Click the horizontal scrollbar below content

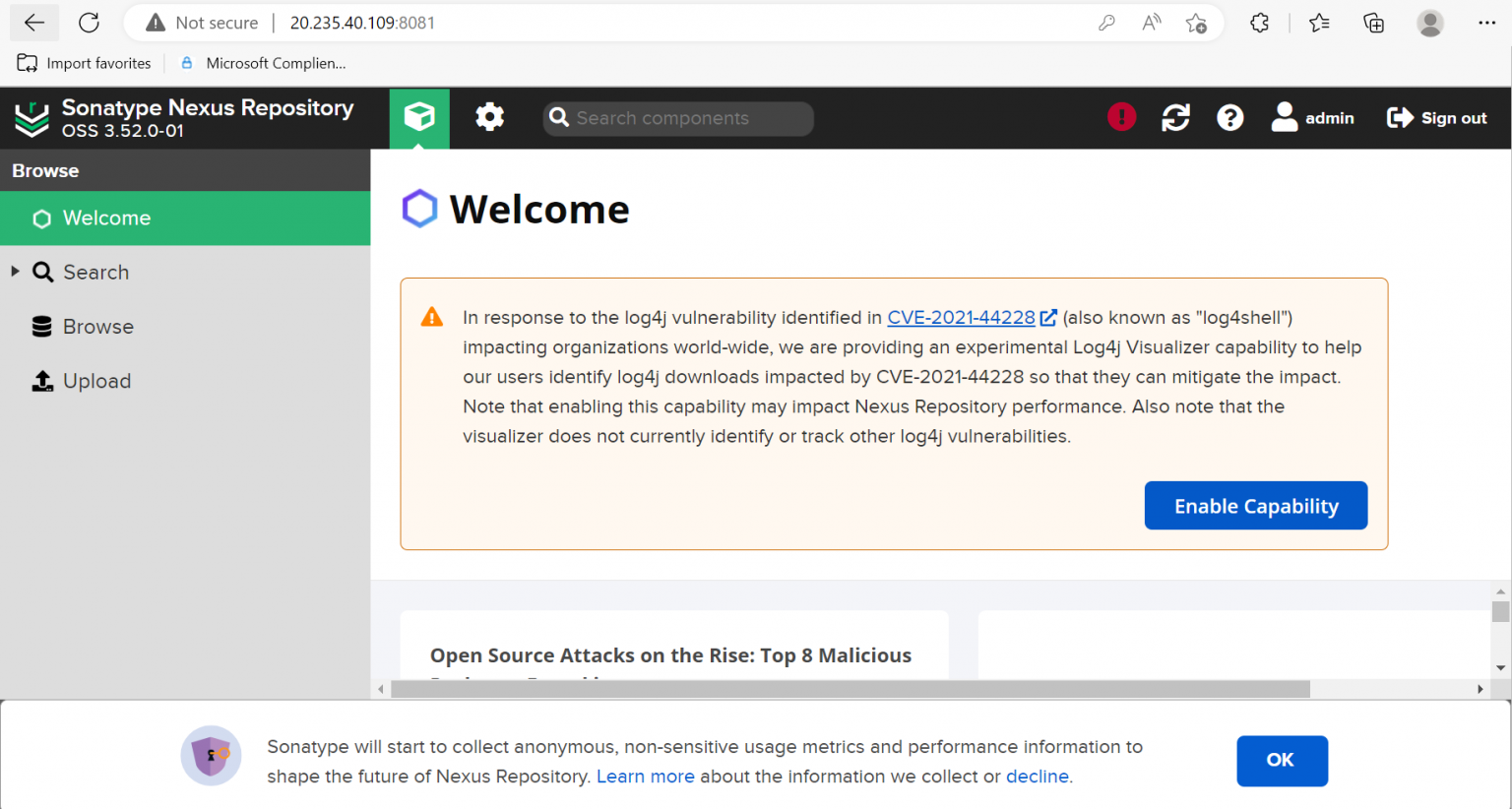tap(850, 689)
